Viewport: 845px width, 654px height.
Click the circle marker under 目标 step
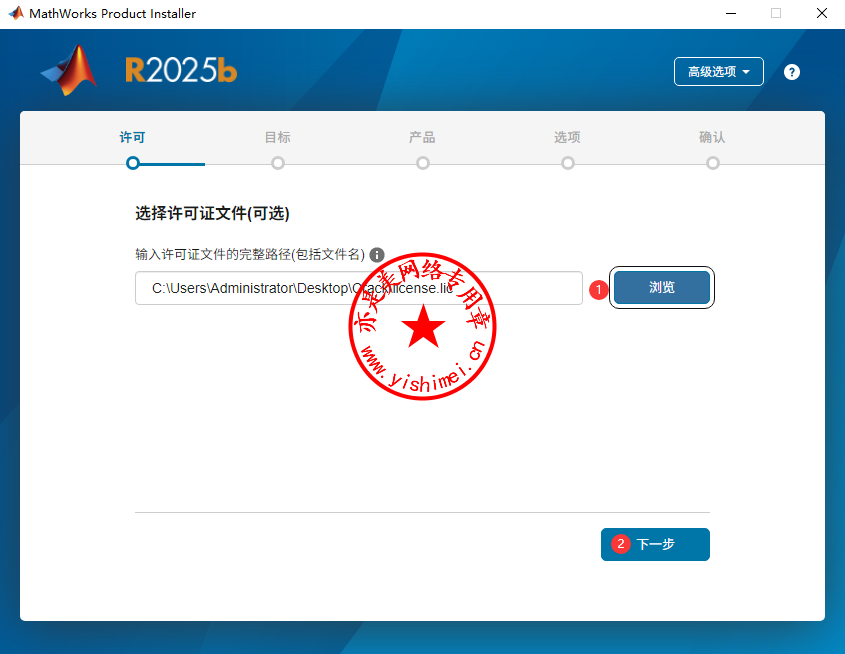click(x=278, y=163)
